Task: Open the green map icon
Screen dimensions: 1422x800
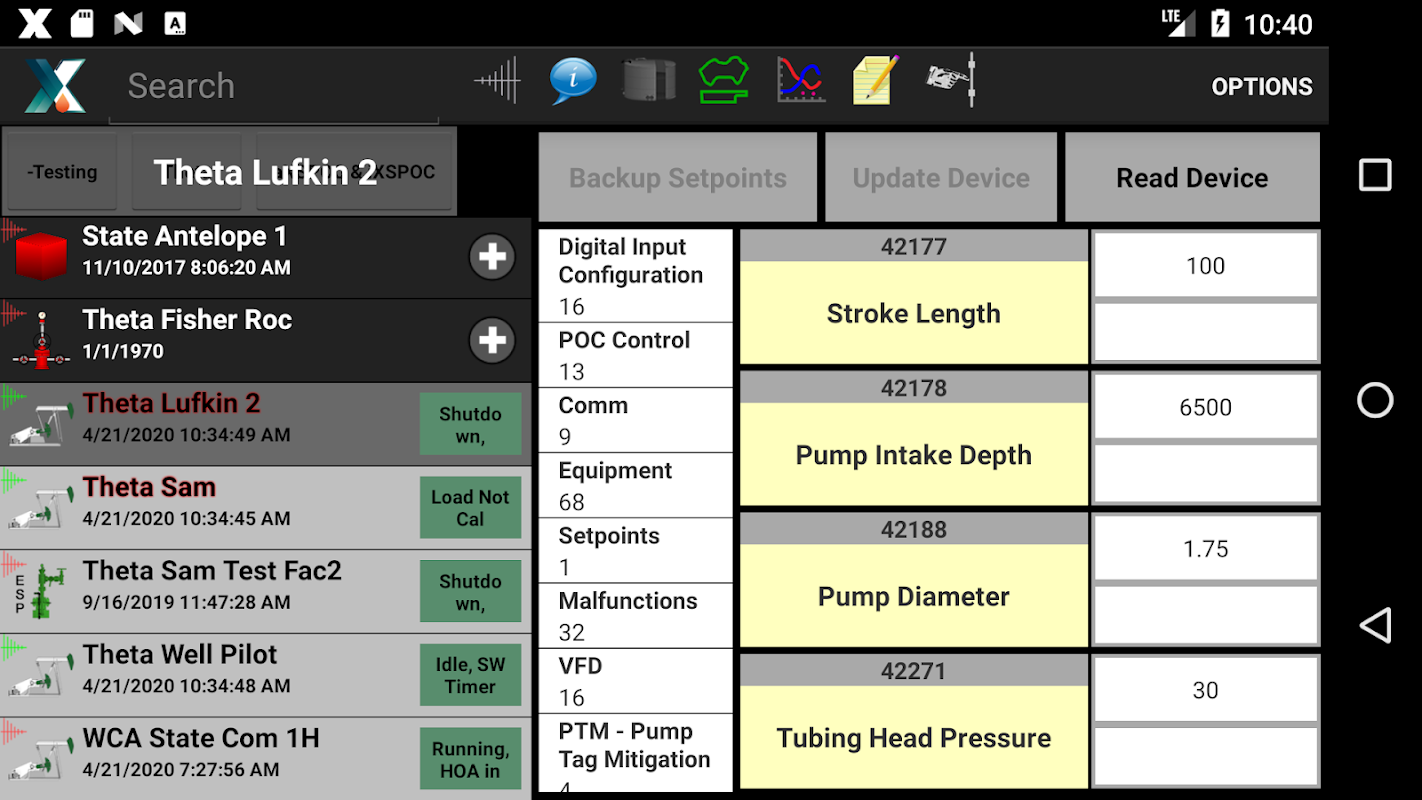Action: coord(724,81)
